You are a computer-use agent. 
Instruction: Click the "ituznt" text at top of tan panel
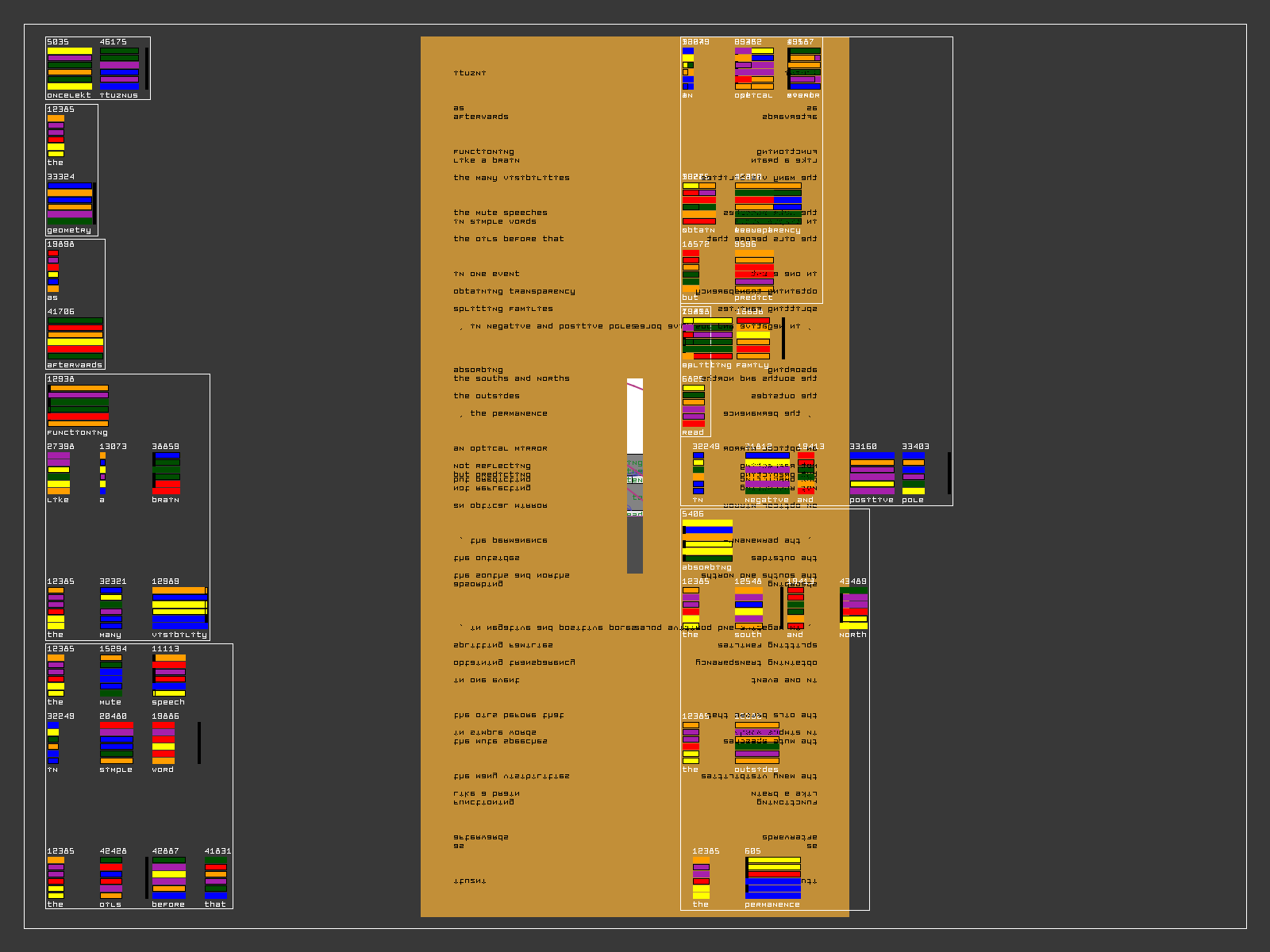(x=470, y=73)
